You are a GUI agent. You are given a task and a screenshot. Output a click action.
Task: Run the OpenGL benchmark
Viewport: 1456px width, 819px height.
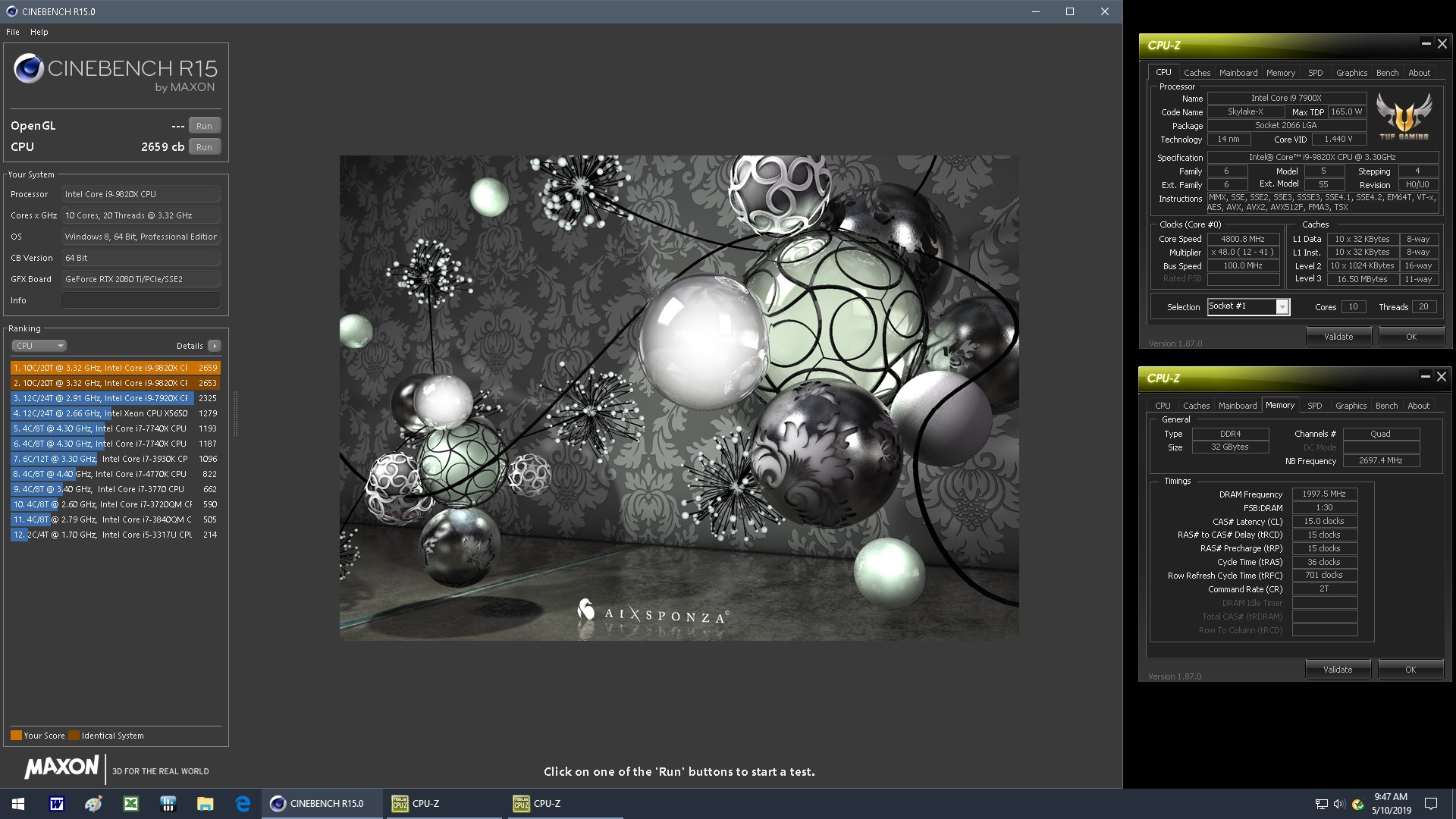tap(204, 126)
